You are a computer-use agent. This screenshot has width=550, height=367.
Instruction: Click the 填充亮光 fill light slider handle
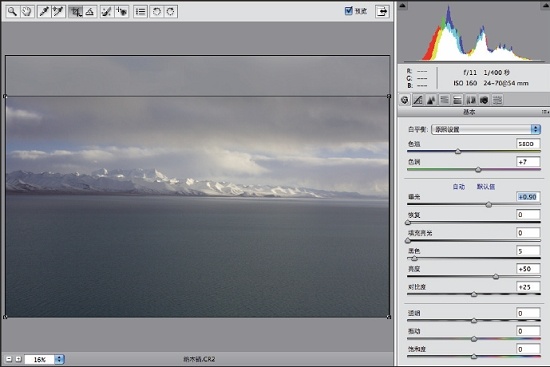tap(408, 241)
